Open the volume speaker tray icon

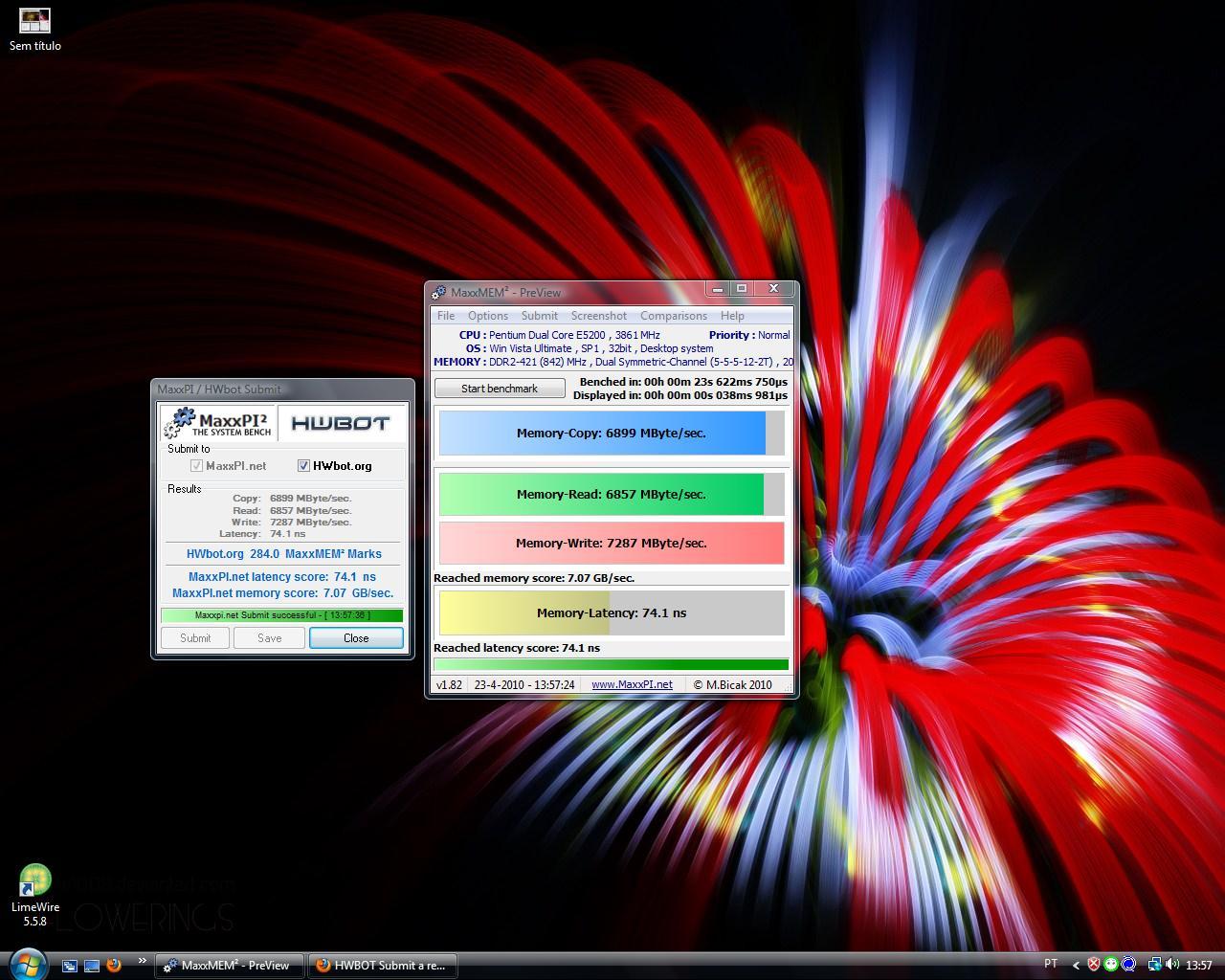[x=1172, y=965]
